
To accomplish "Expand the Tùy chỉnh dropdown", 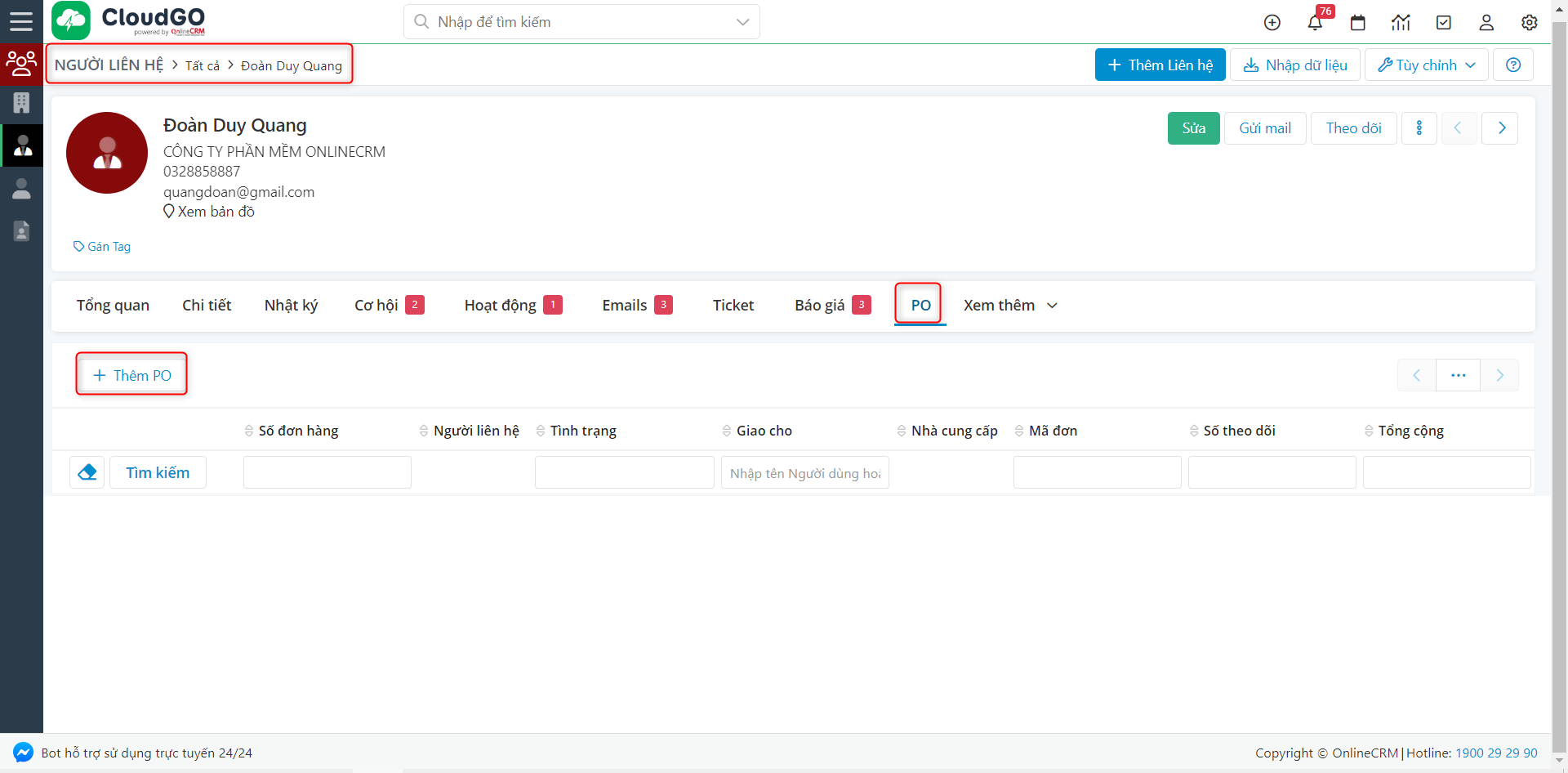I will pyautogui.click(x=1426, y=65).
